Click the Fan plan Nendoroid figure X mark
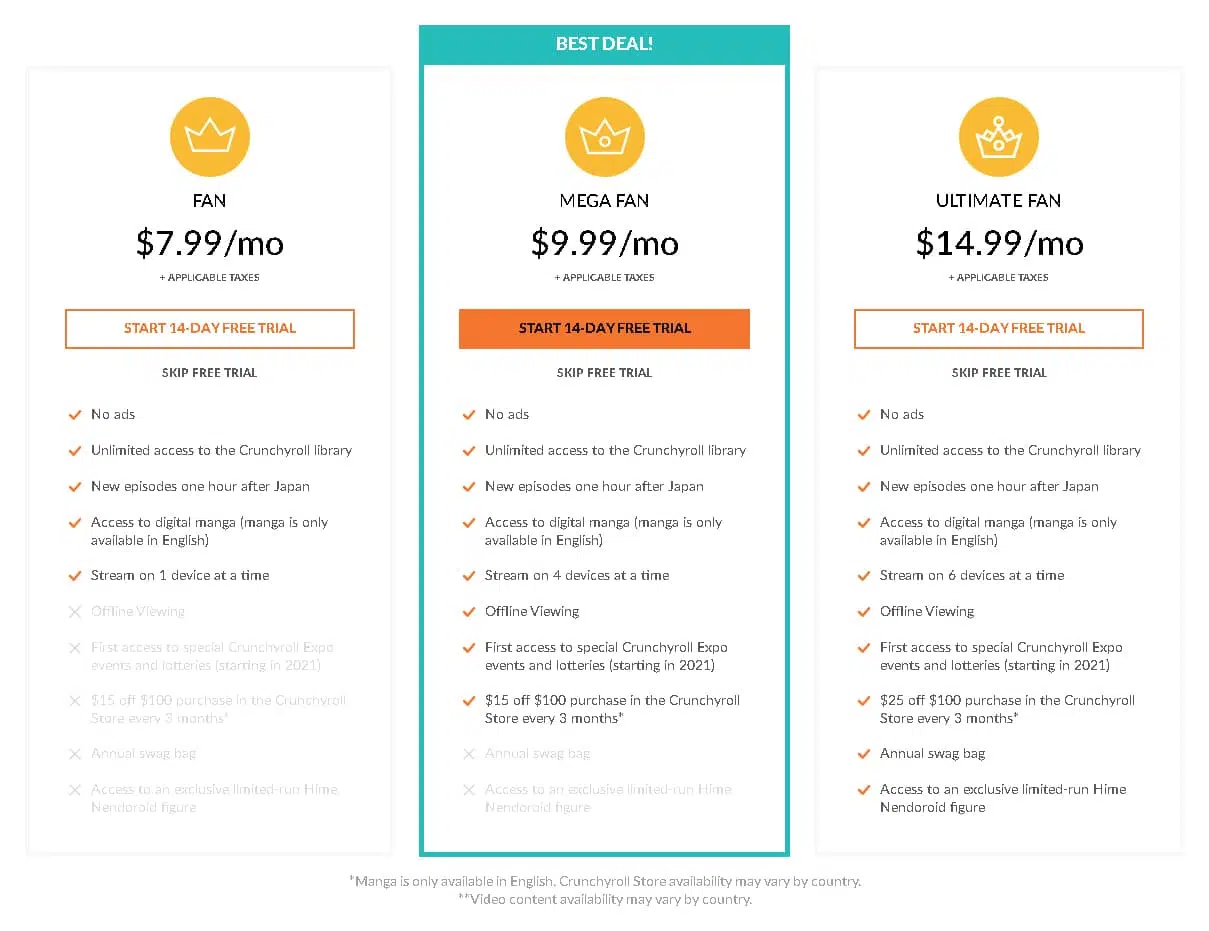This screenshot has height=931, width=1209. 74,789
